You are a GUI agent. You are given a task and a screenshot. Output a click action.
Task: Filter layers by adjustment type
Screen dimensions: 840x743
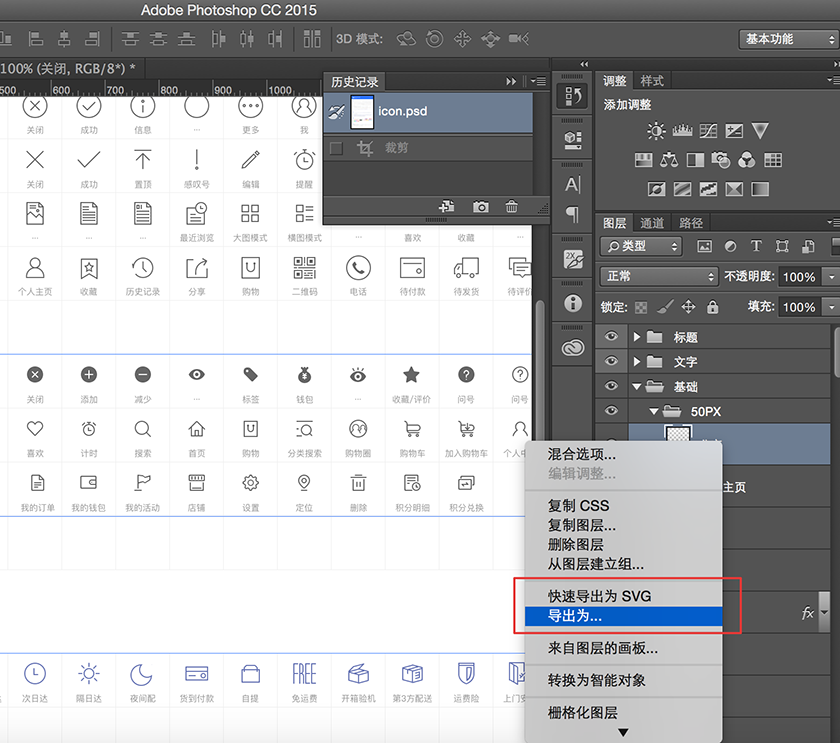tap(730, 246)
